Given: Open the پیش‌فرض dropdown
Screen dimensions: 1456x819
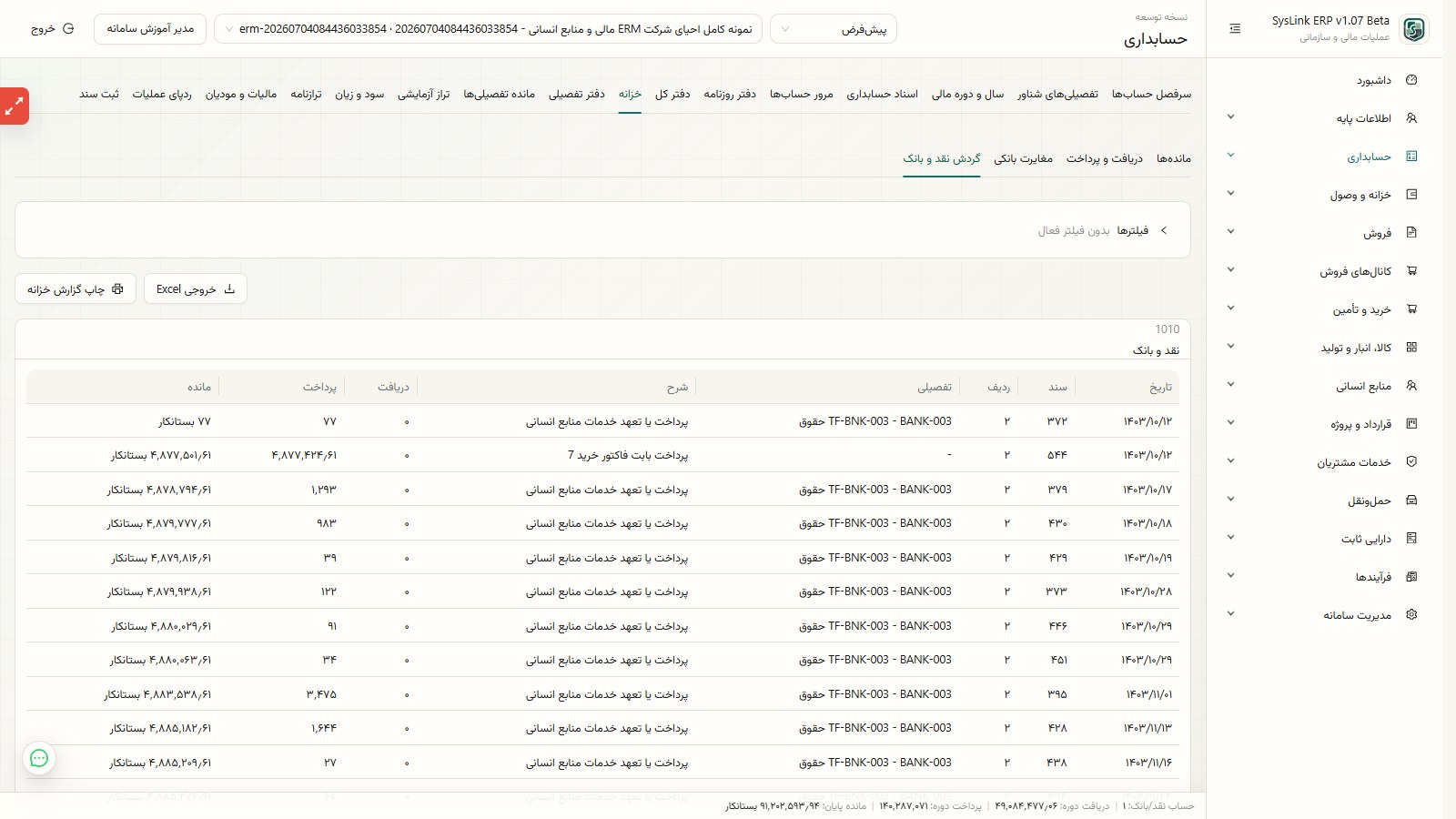Looking at the screenshot, I should (834, 29).
